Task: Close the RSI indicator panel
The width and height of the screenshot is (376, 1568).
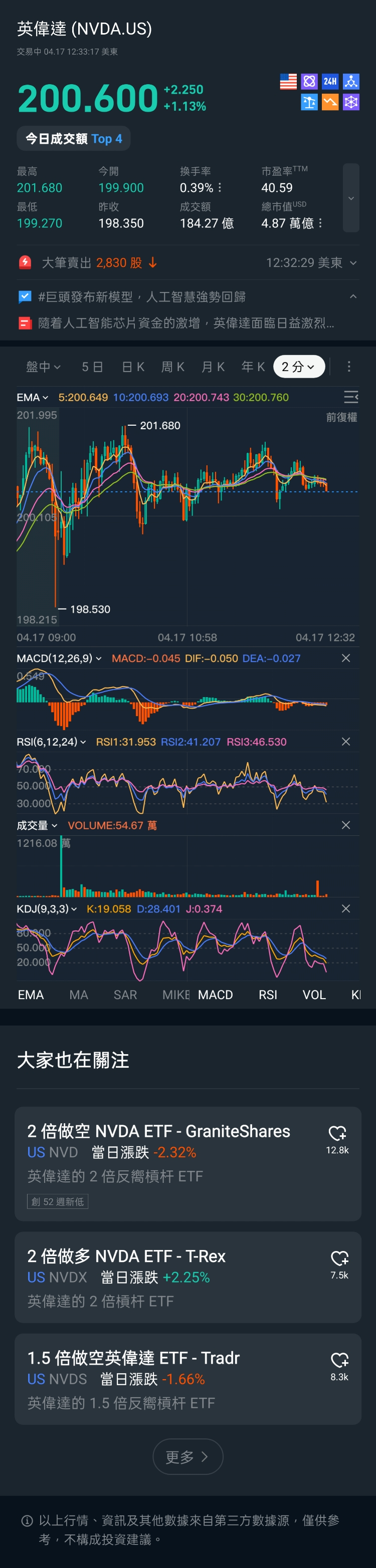Action: (345, 741)
